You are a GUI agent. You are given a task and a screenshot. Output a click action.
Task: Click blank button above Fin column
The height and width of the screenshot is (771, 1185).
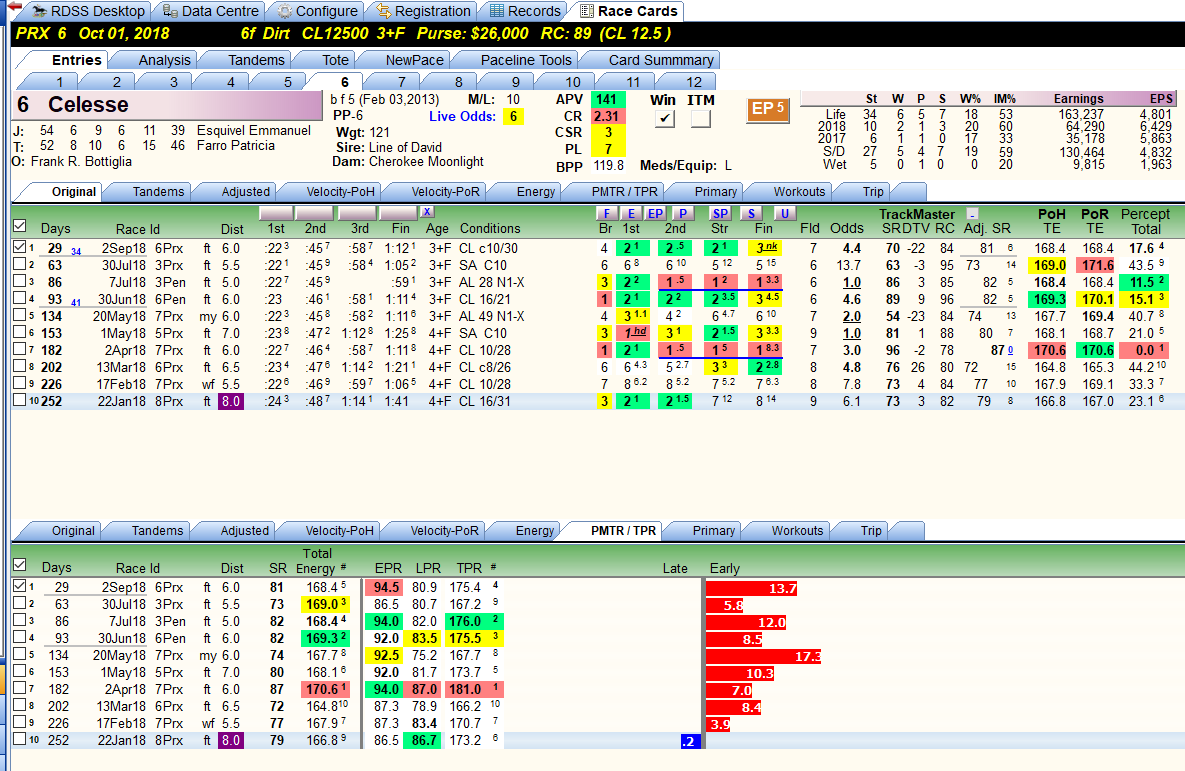pyautogui.click(x=398, y=212)
